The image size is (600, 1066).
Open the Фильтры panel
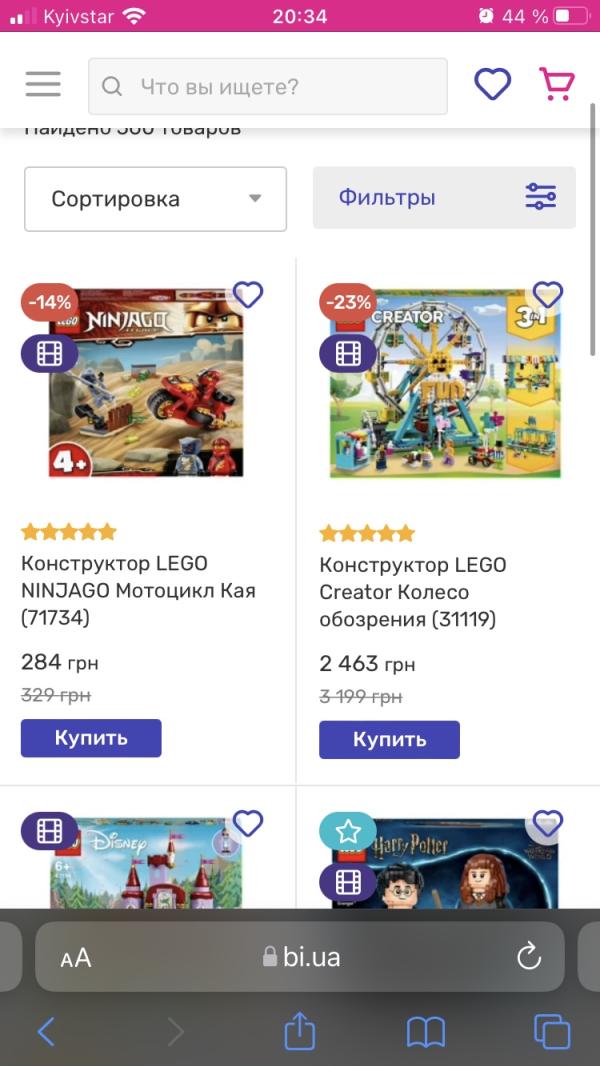point(444,198)
